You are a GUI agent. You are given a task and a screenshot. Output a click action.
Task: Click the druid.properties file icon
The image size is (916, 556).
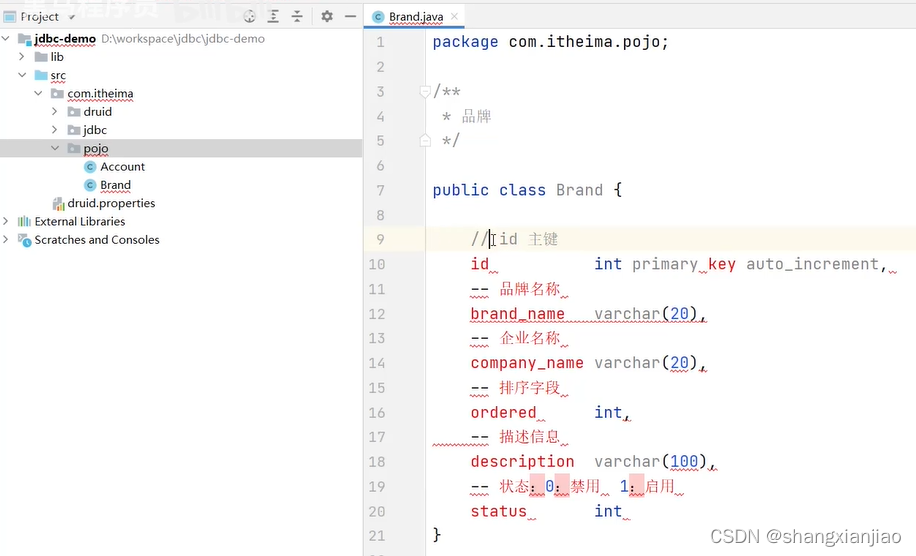point(58,203)
